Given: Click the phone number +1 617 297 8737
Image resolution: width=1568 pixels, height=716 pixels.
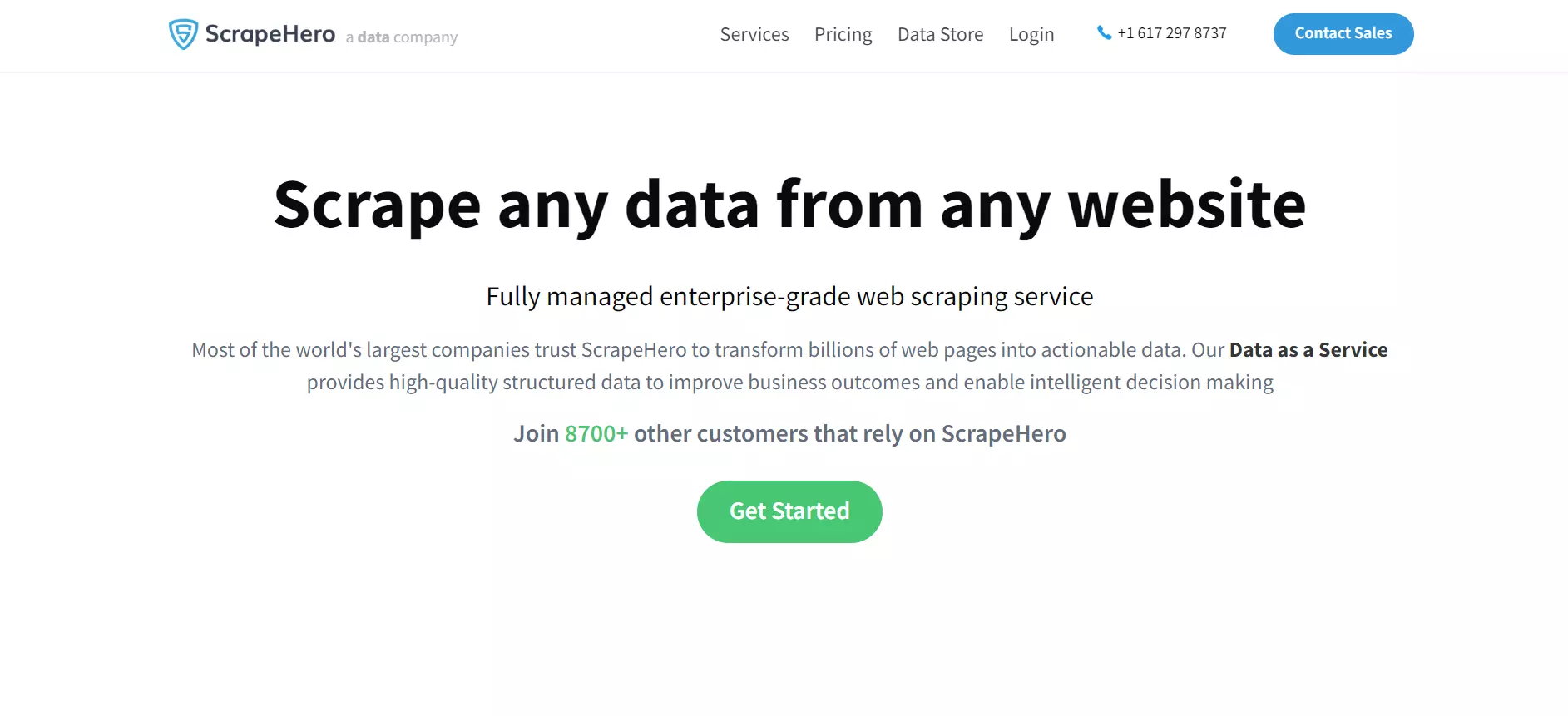Looking at the screenshot, I should point(1172,33).
